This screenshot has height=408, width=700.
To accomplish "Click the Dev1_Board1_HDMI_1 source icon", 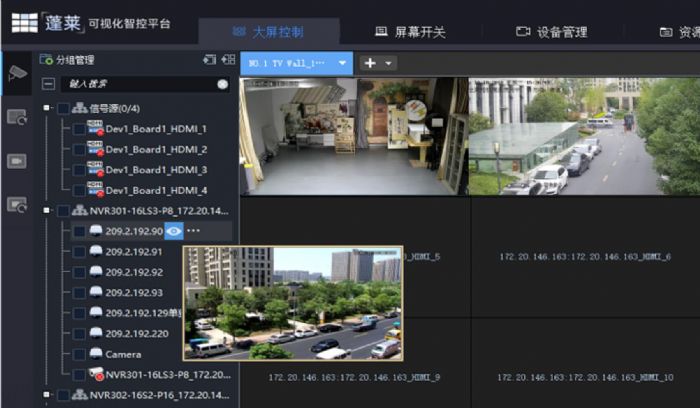I will (x=95, y=128).
